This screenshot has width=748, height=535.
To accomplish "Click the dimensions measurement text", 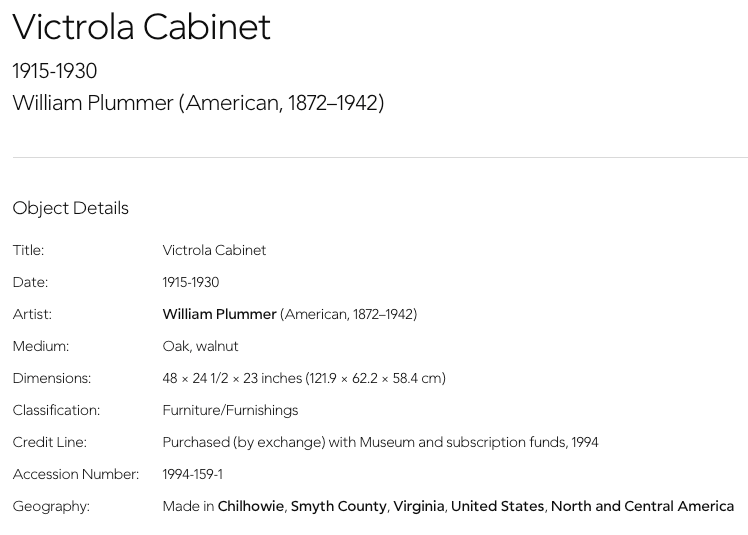I will pyautogui.click(x=304, y=378).
